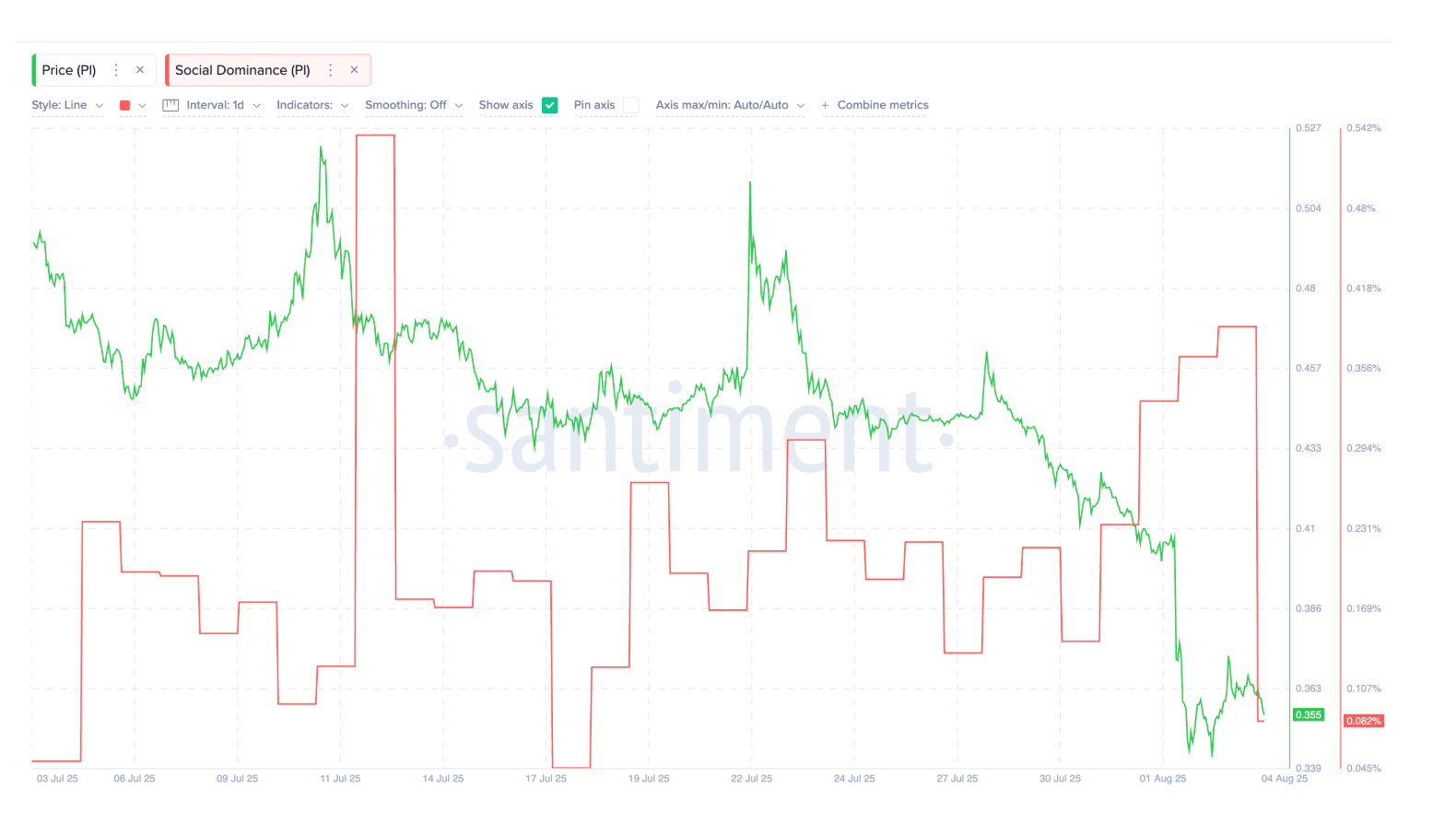Click the red 0.082% dominance value badge

(1363, 721)
